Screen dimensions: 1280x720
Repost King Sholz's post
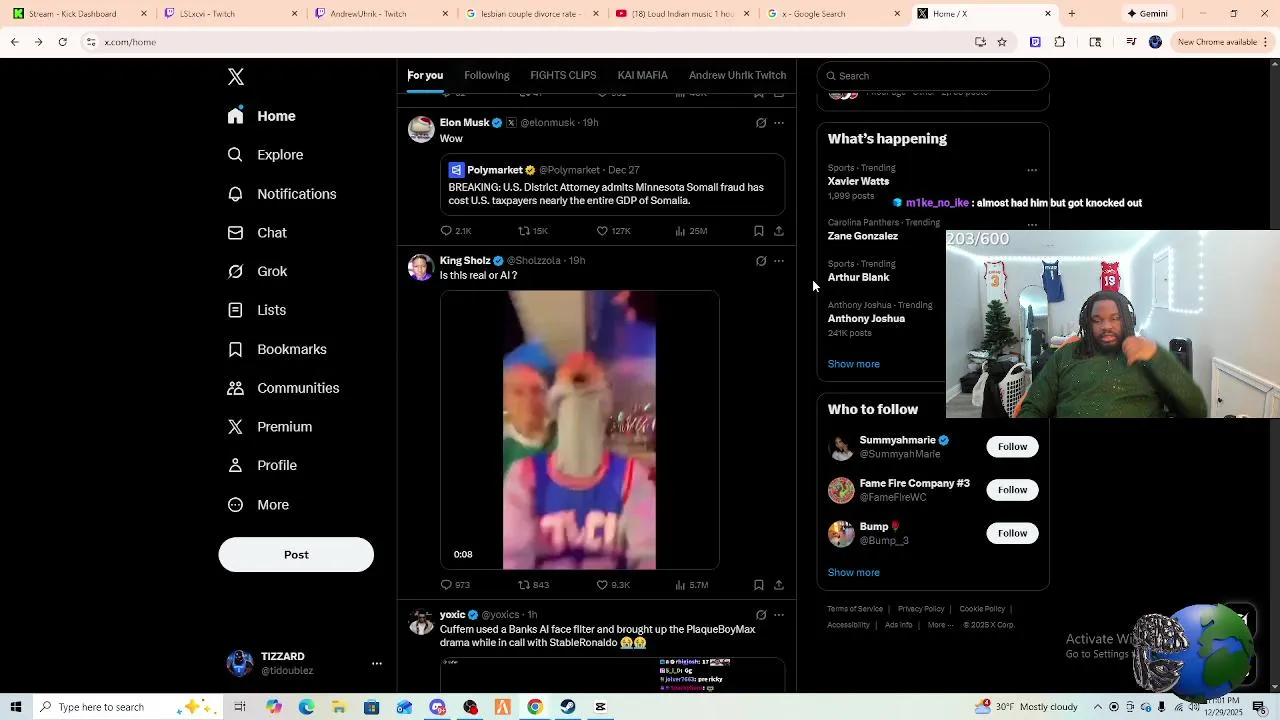tap(533, 585)
